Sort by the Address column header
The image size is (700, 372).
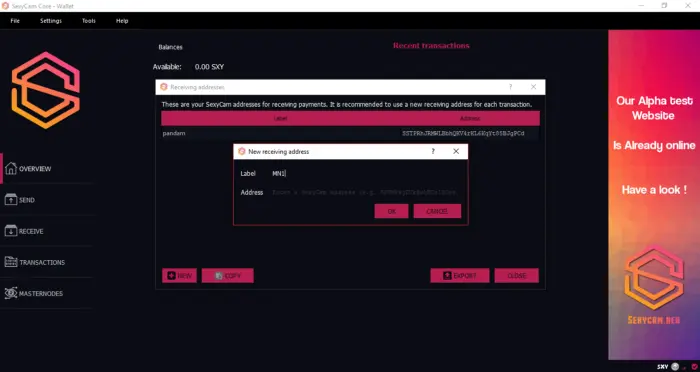470,118
